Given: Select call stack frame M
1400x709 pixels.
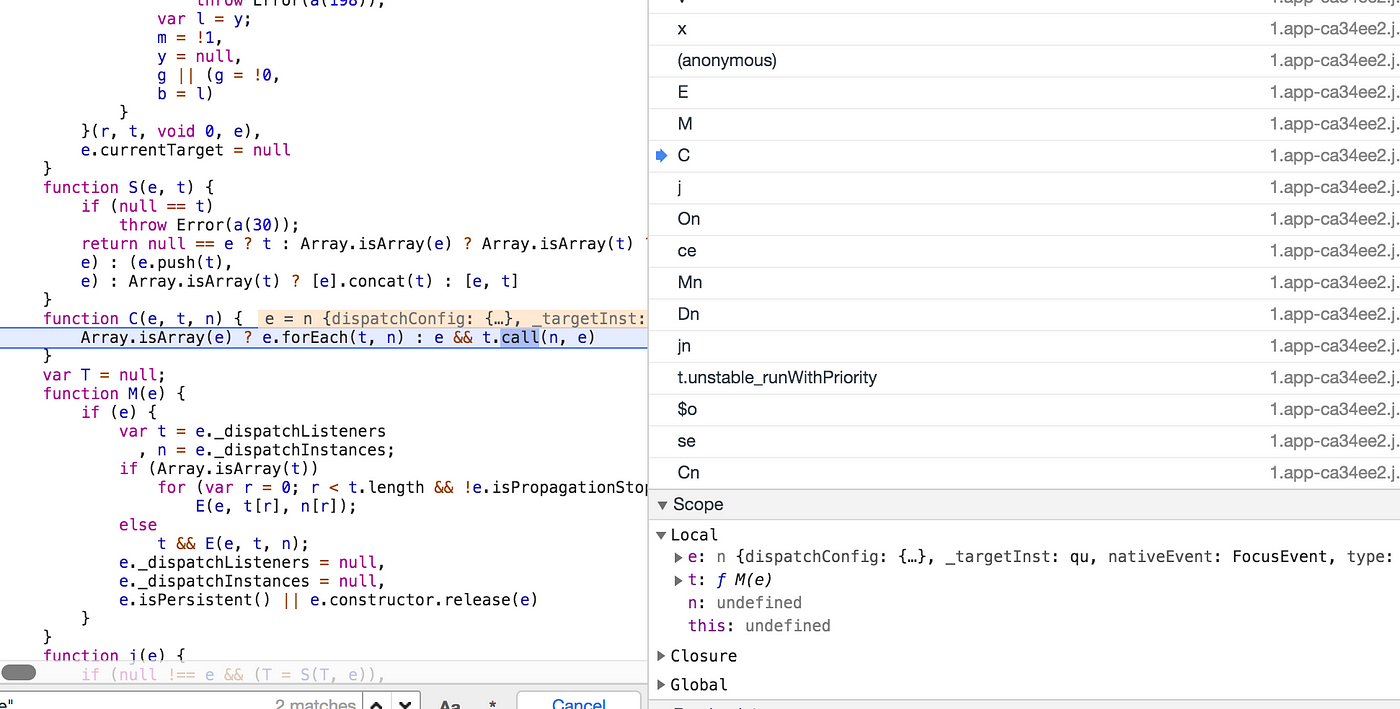Looking at the screenshot, I should (x=1024, y=124).
